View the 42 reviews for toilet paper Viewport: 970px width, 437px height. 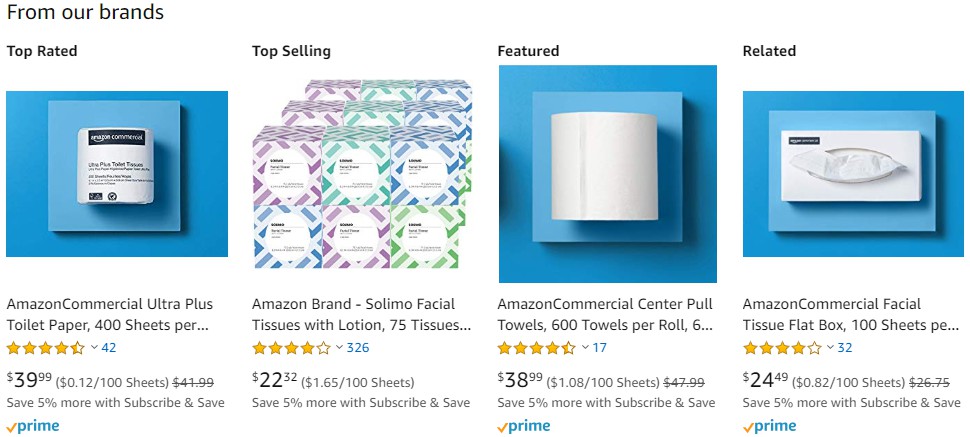pos(109,348)
